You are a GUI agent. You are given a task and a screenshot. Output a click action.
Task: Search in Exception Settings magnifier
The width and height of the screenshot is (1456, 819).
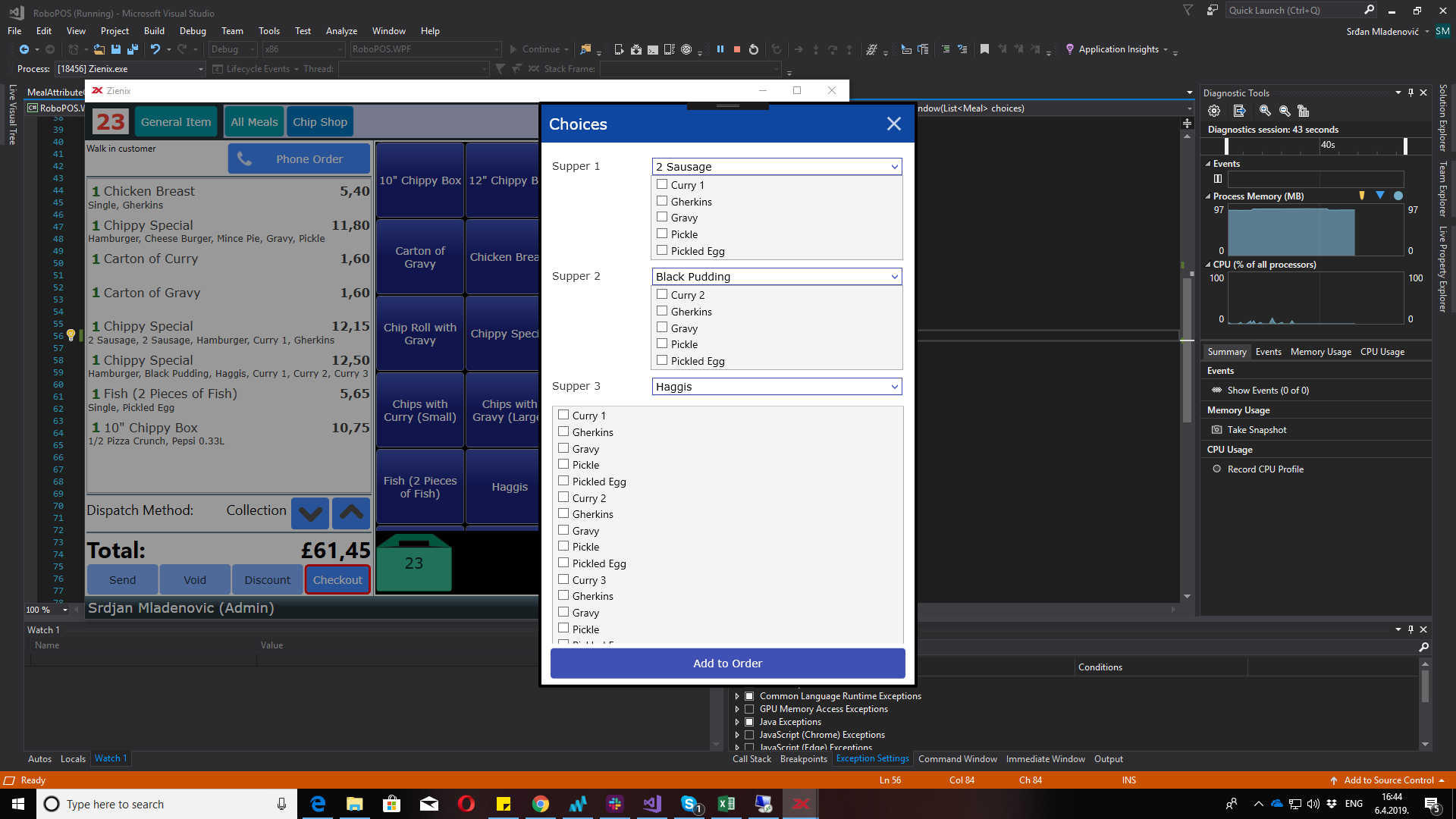pyautogui.click(x=1423, y=648)
